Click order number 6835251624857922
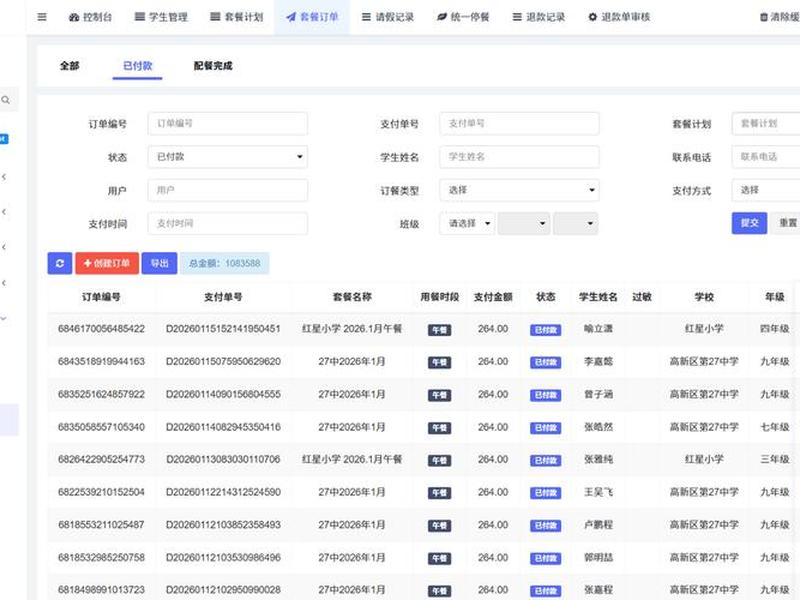The width and height of the screenshot is (800, 600). pyautogui.click(x=101, y=394)
